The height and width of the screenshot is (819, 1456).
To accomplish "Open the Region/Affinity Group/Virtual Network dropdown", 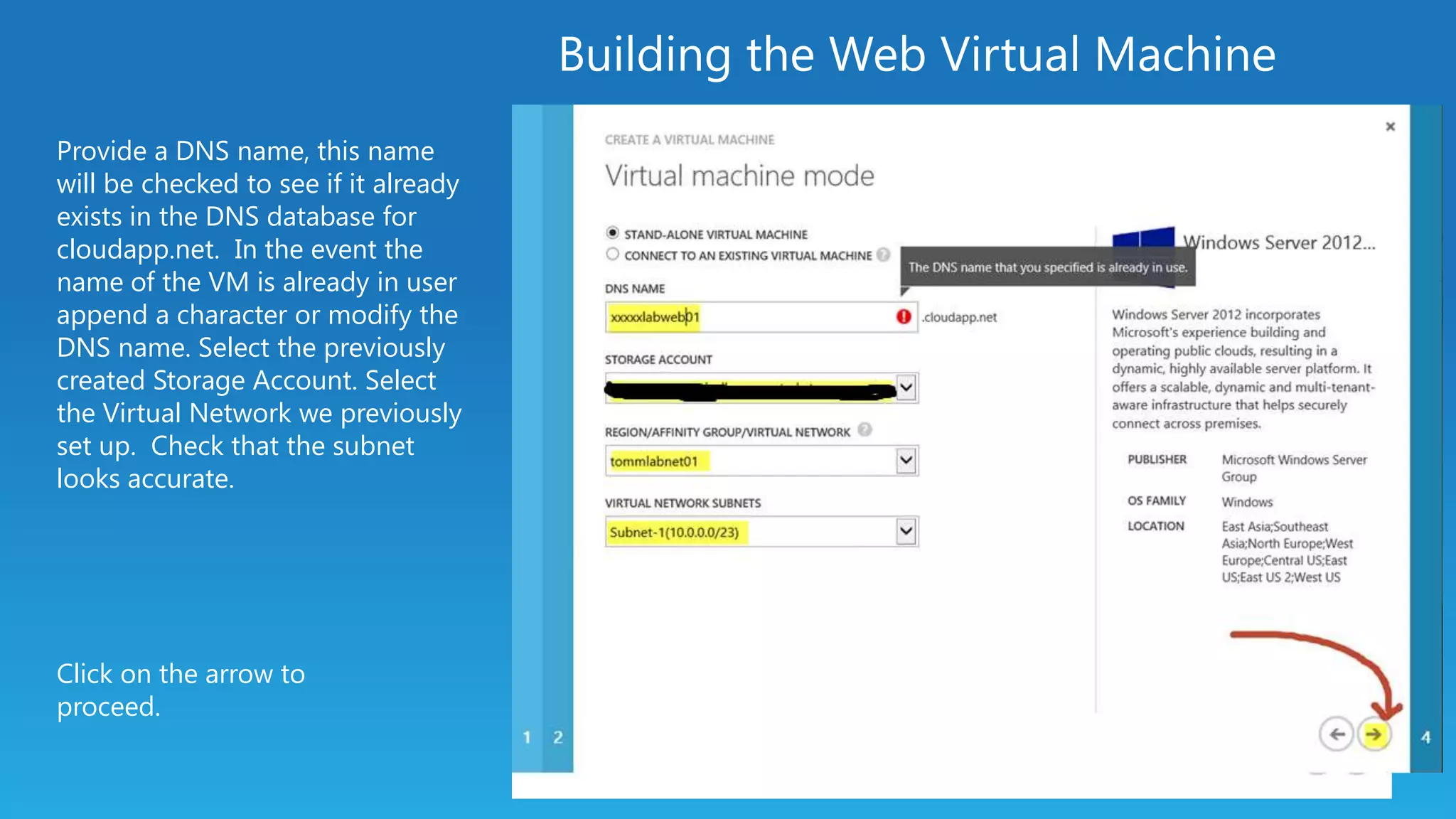I will coord(906,461).
